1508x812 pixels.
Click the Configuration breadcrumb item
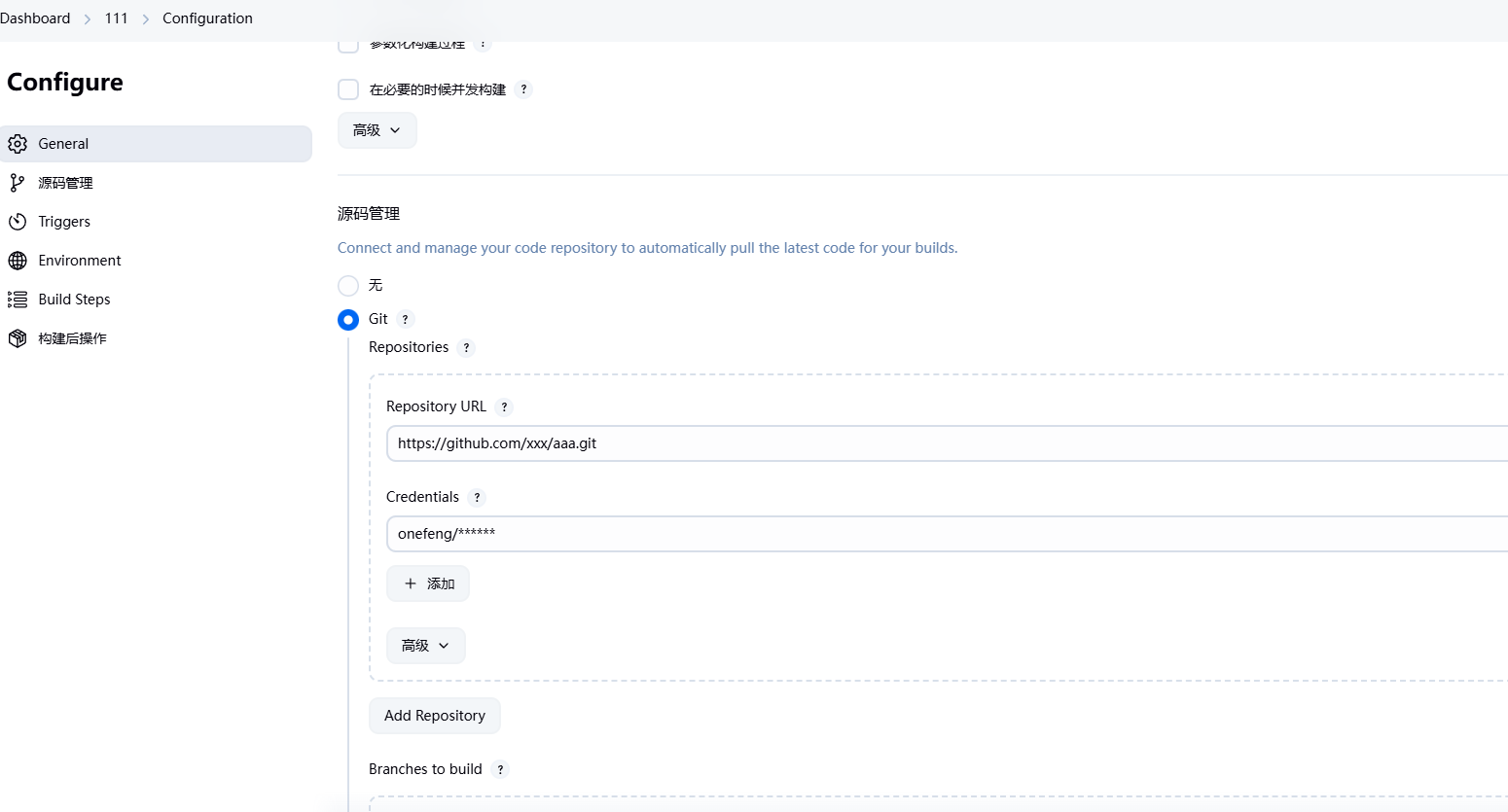[207, 18]
